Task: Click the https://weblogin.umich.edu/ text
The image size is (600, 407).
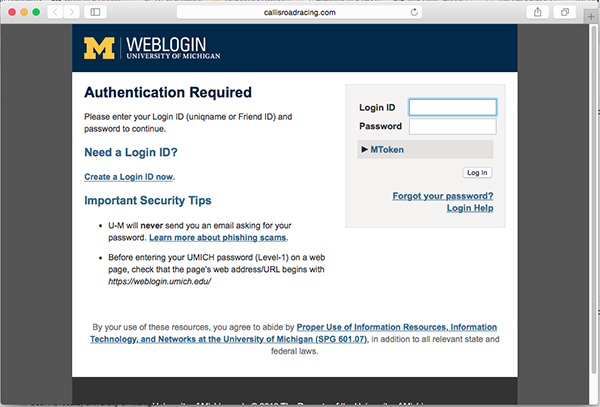Action: [x=160, y=282]
